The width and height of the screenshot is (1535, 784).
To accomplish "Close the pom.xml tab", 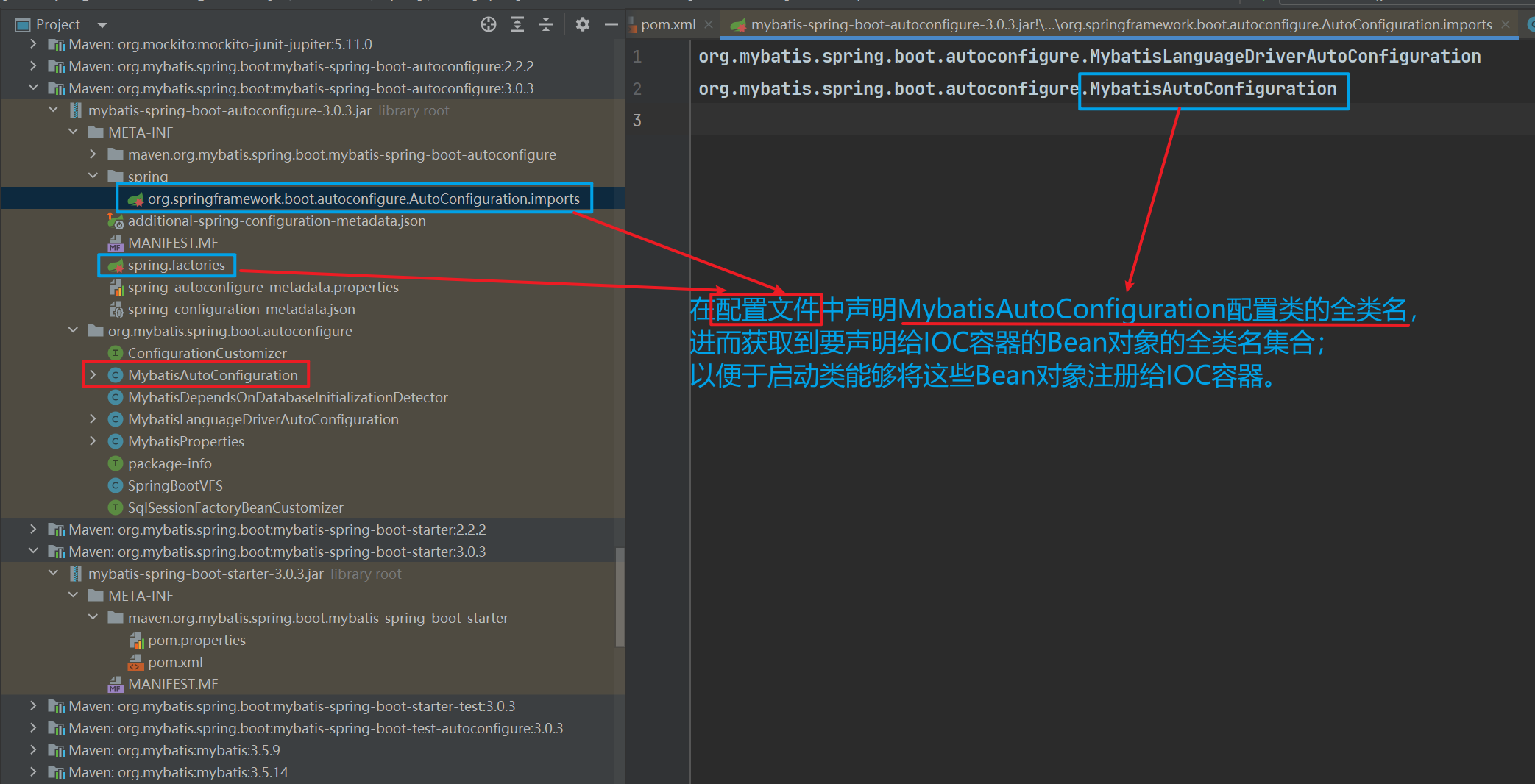I will pos(709,25).
